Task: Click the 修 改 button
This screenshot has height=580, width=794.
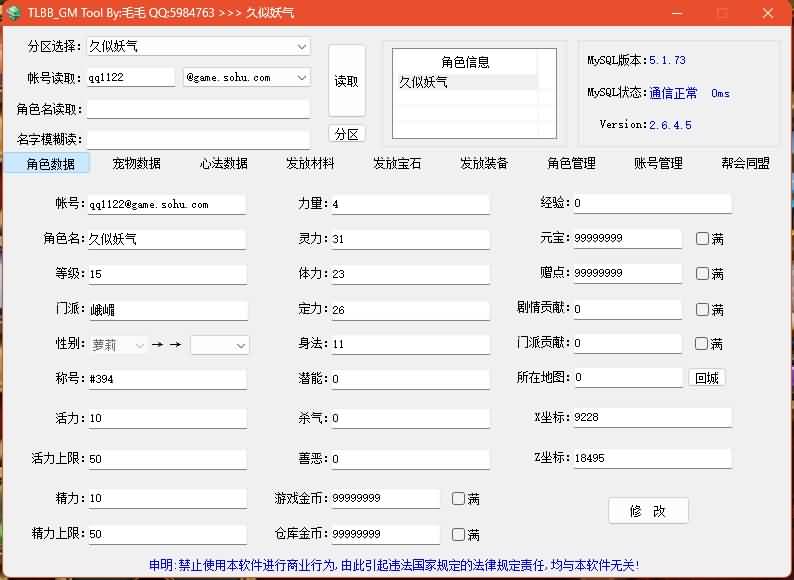Action: pos(648,511)
